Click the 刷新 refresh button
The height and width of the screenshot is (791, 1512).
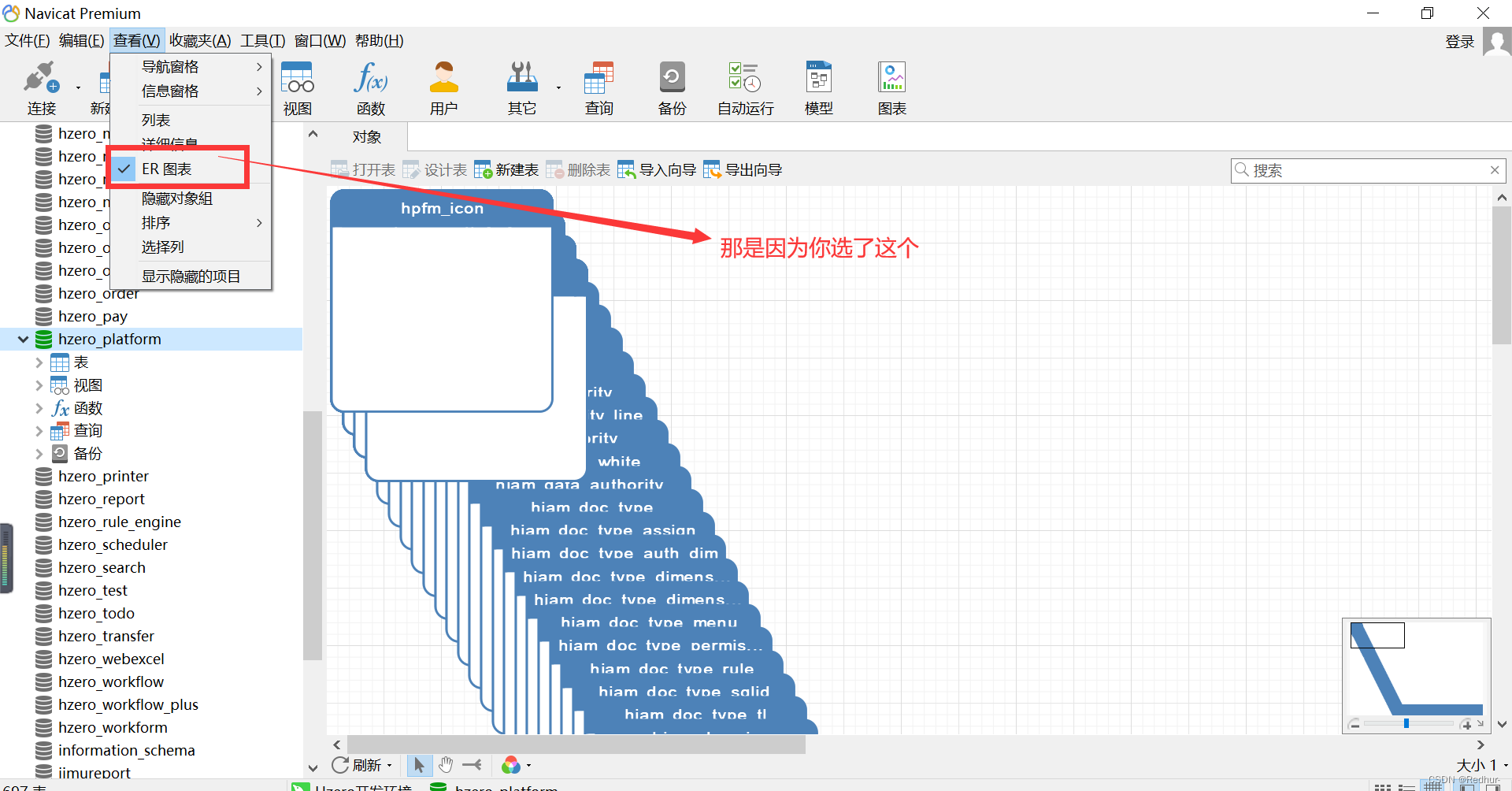click(x=357, y=765)
